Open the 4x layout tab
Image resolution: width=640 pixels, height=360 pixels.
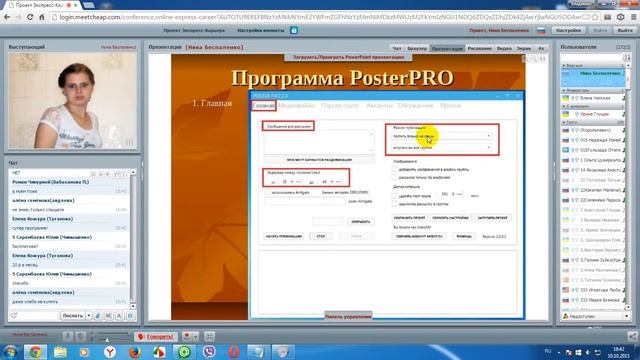click(x=541, y=48)
